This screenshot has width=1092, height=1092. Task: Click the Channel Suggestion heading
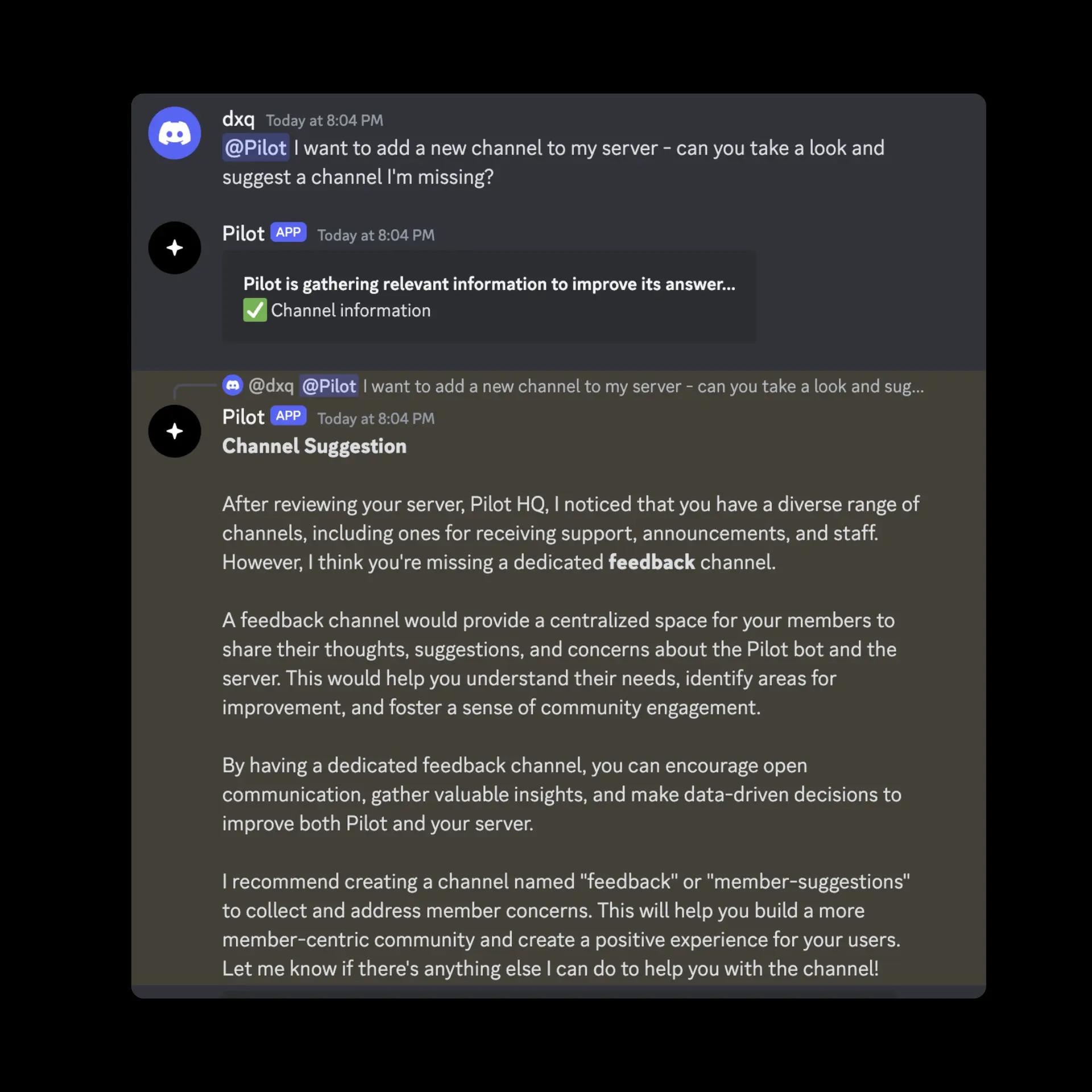(314, 446)
